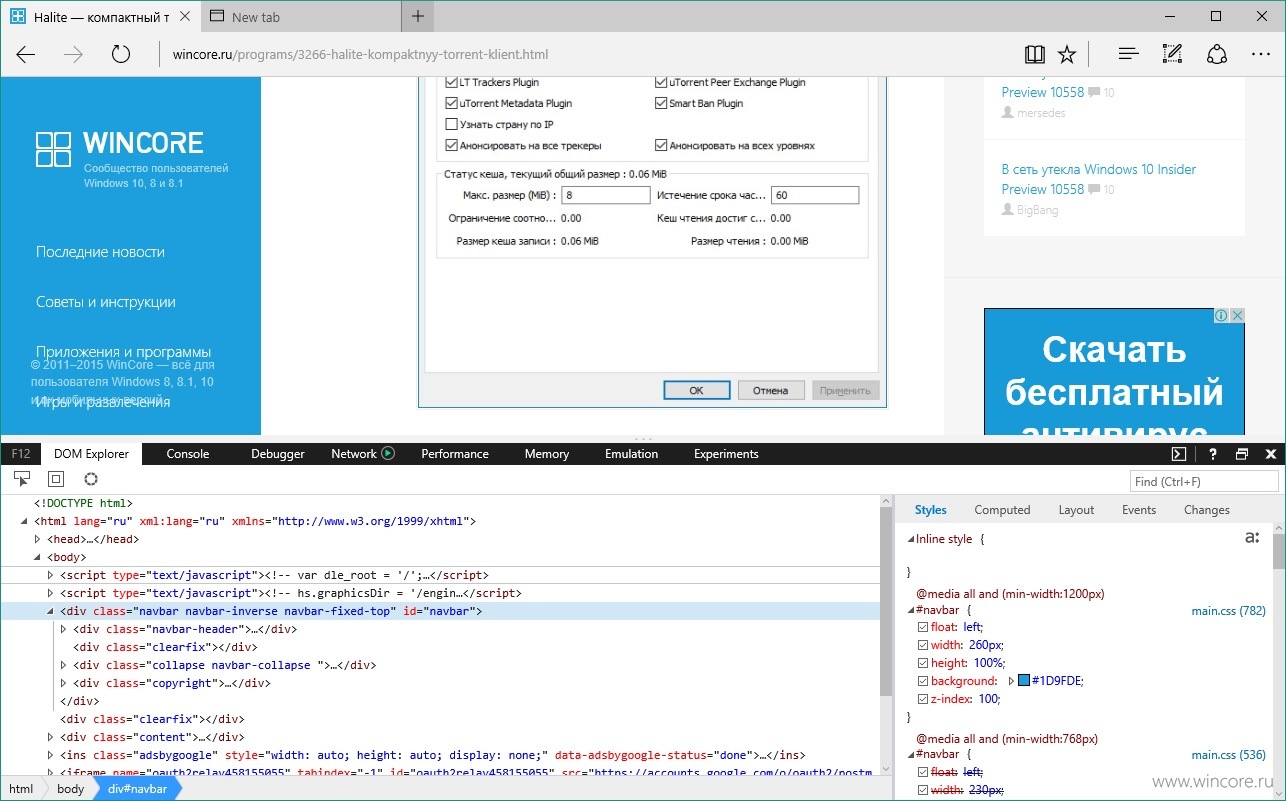Open main.css (536) source link
Viewport: 1286px width, 801px height.
click(1228, 754)
